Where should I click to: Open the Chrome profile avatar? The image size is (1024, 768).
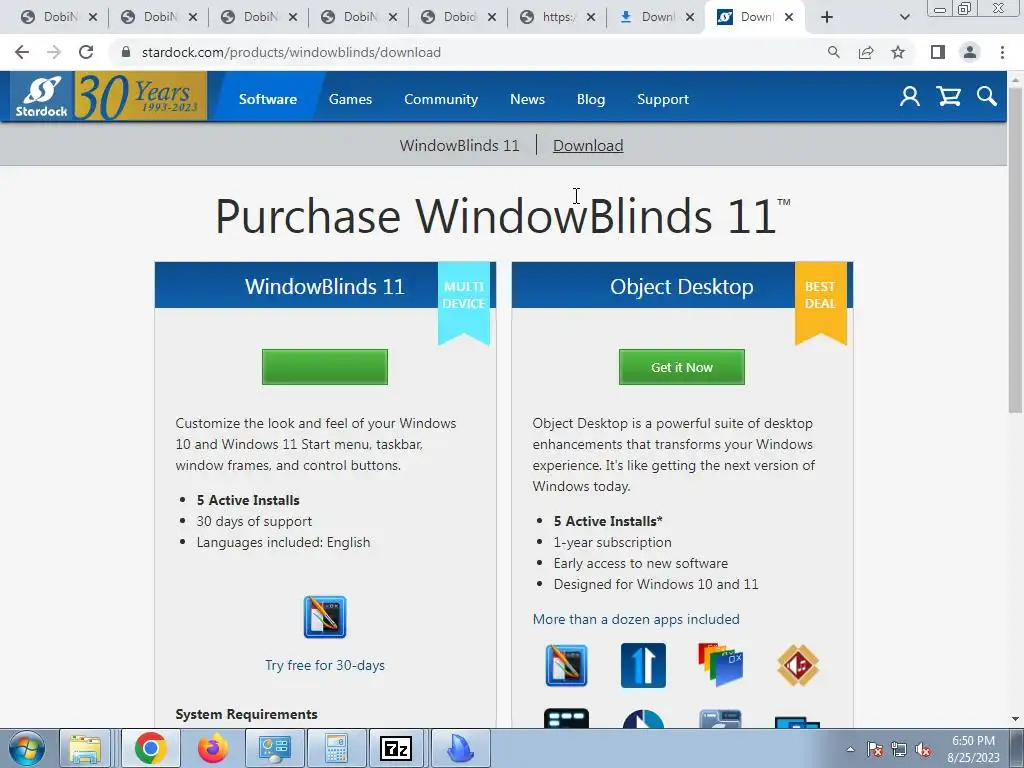pos(970,52)
